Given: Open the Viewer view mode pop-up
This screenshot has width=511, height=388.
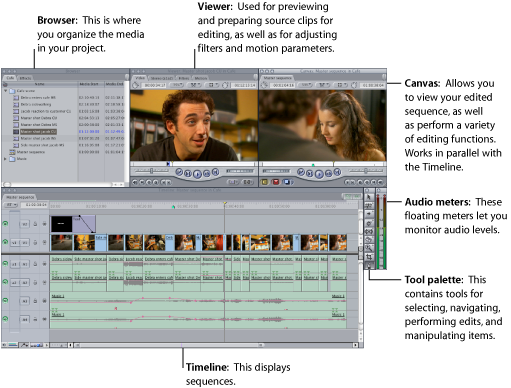Looking at the screenshot, I should click(x=212, y=85).
